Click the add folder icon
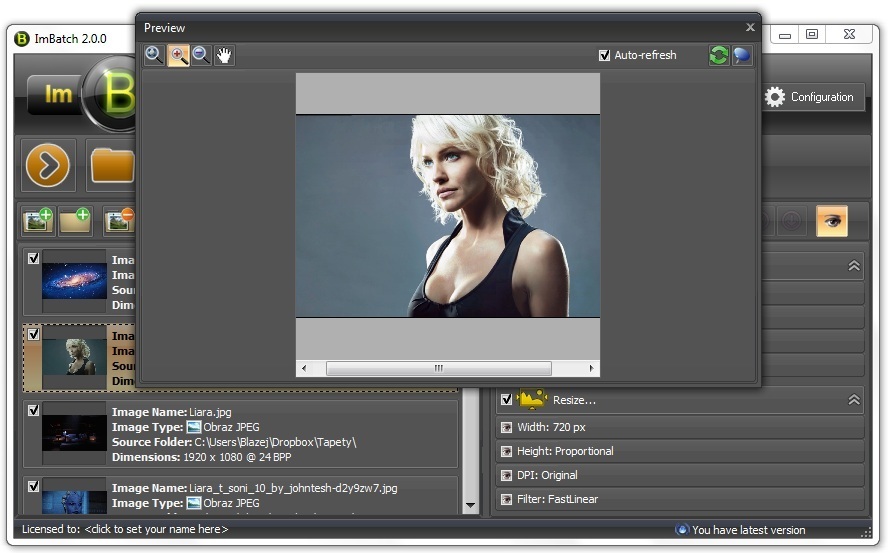 (x=75, y=220)
